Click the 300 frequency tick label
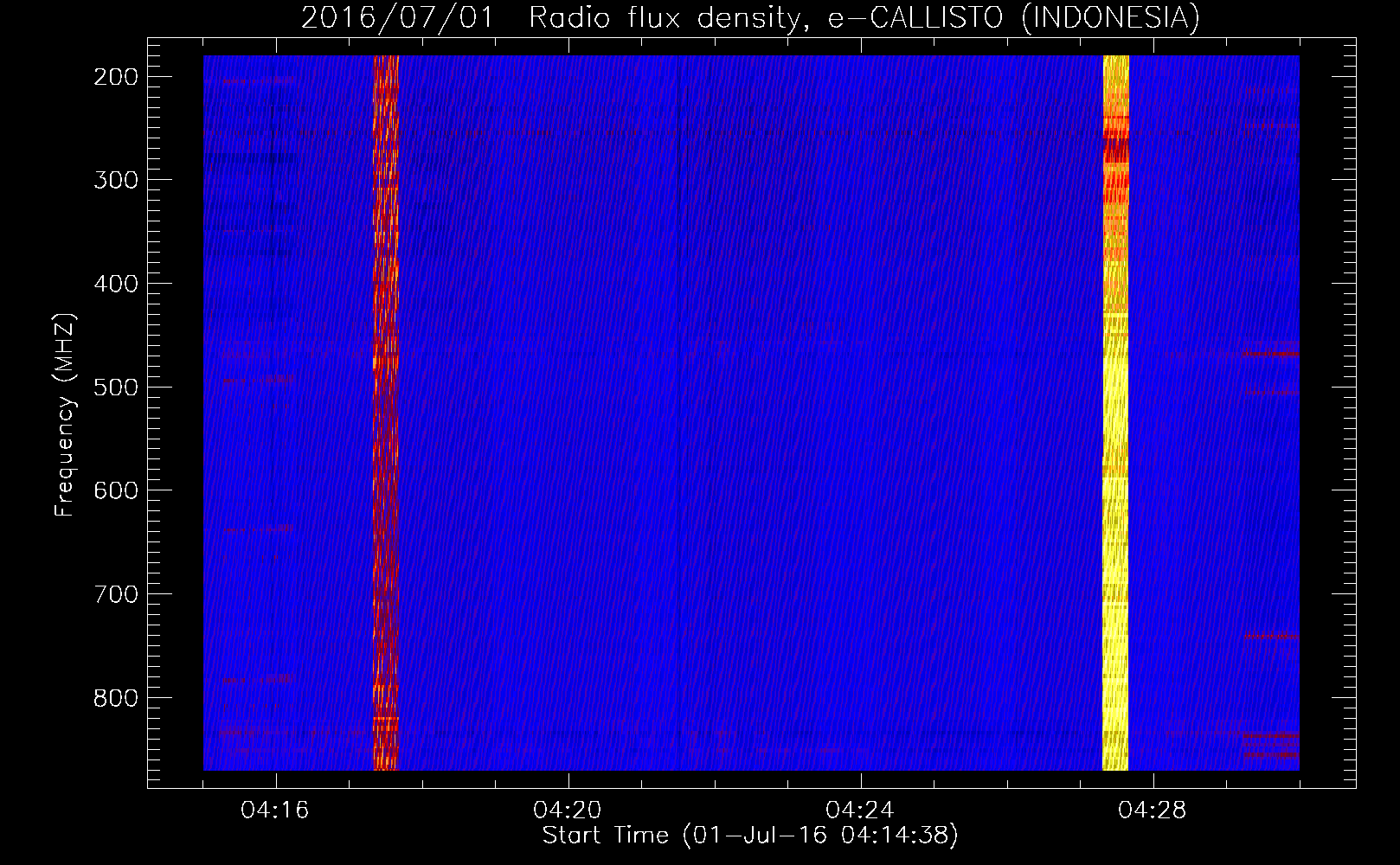1400x865 pixels. click(115, 180)
